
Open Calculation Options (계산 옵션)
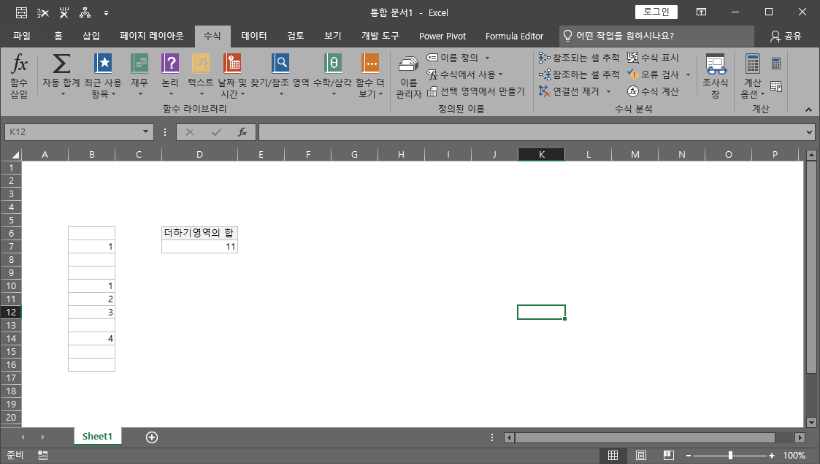point(752,76)
